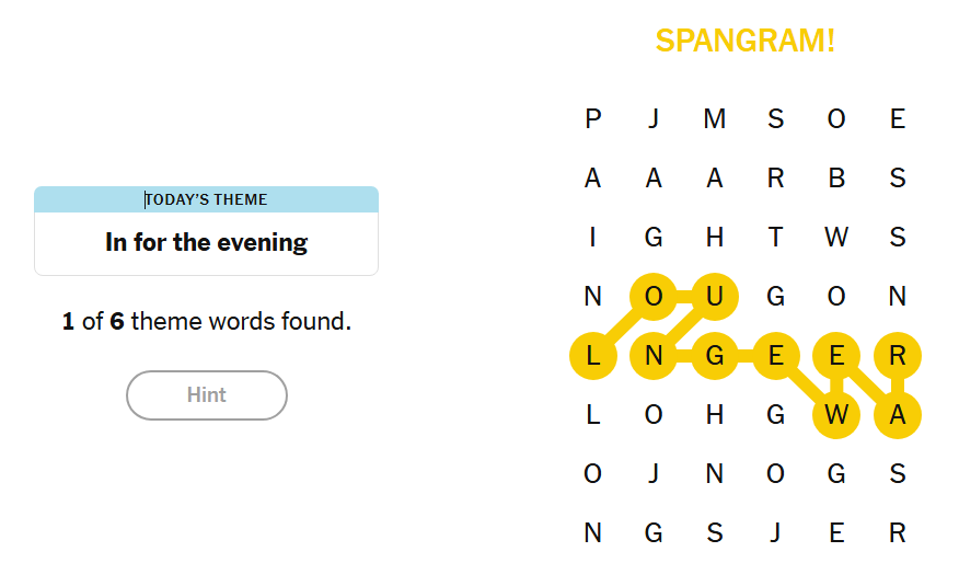
Task: Tap letter M in the top row
Action: [x=714, y=120]
